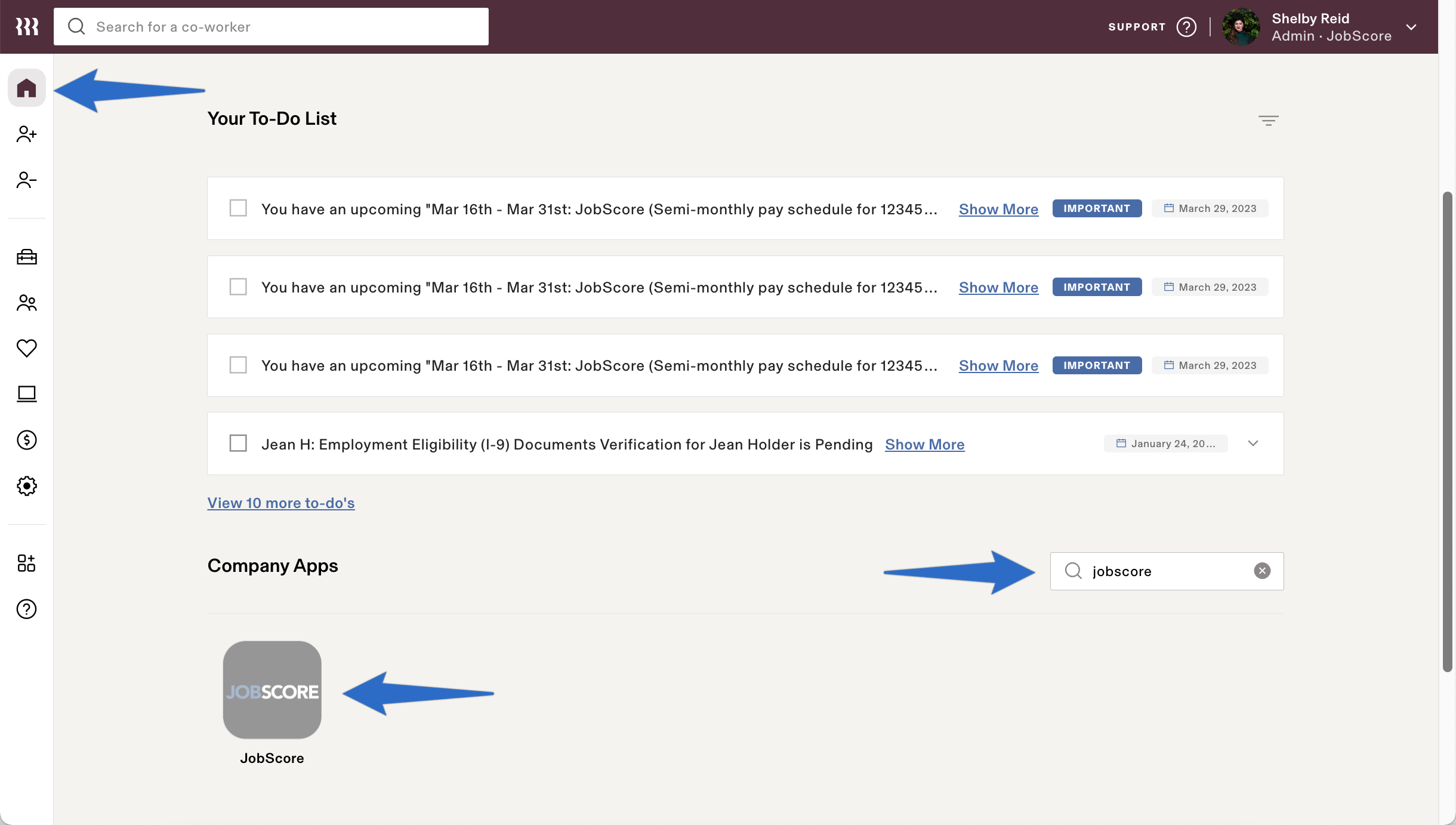
Task: Open the Rippling logo menu
Action: coord(27,26)
